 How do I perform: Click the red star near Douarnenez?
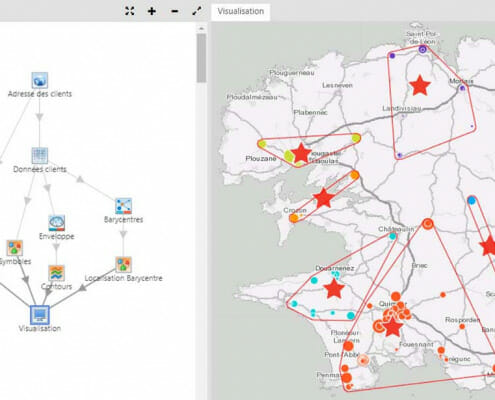coord(334,288)
